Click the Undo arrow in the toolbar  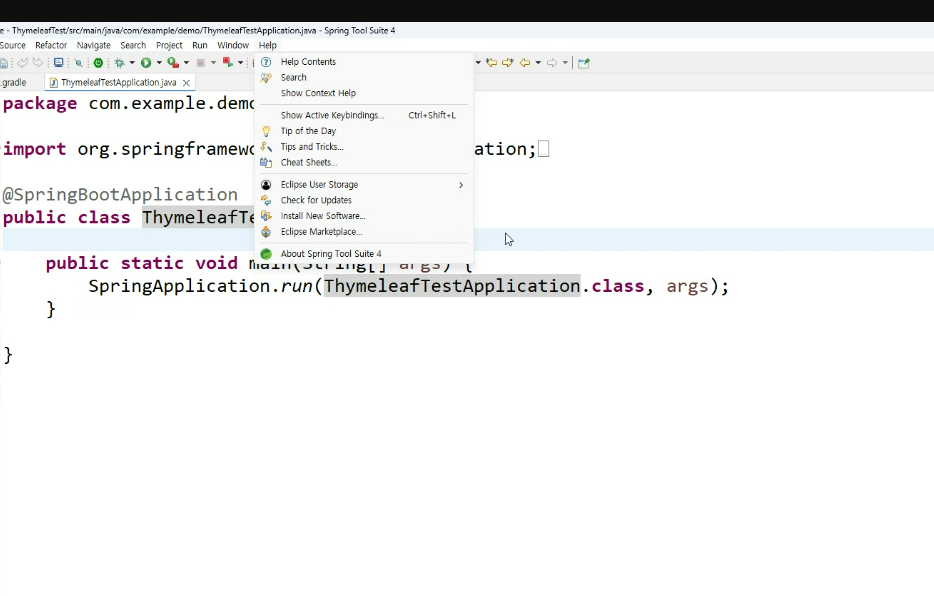(23, 63)
